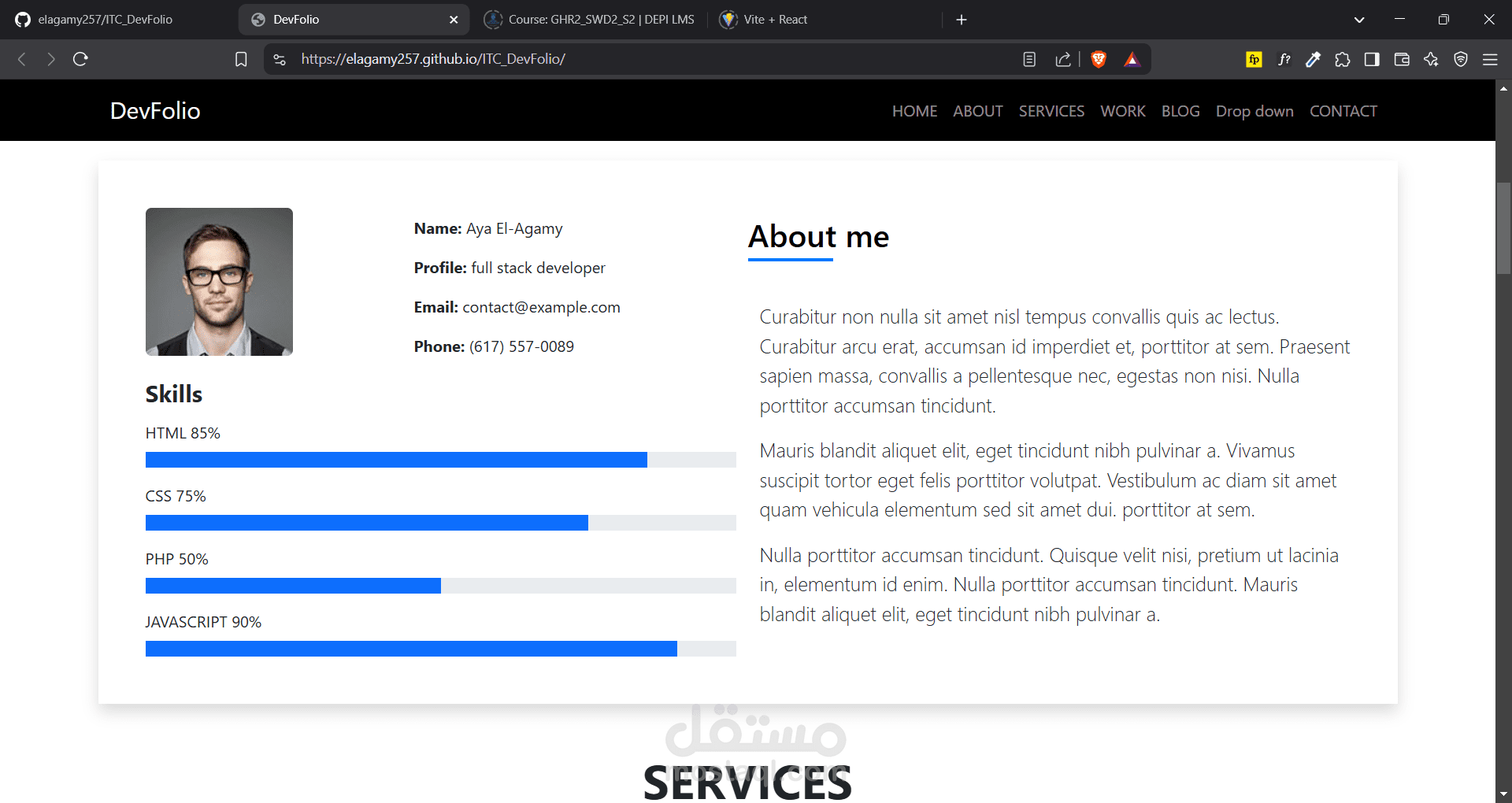Open the browser hamburger menu
The width and height of the screenshot is (1512, 803).
(x=1490, y=59)
